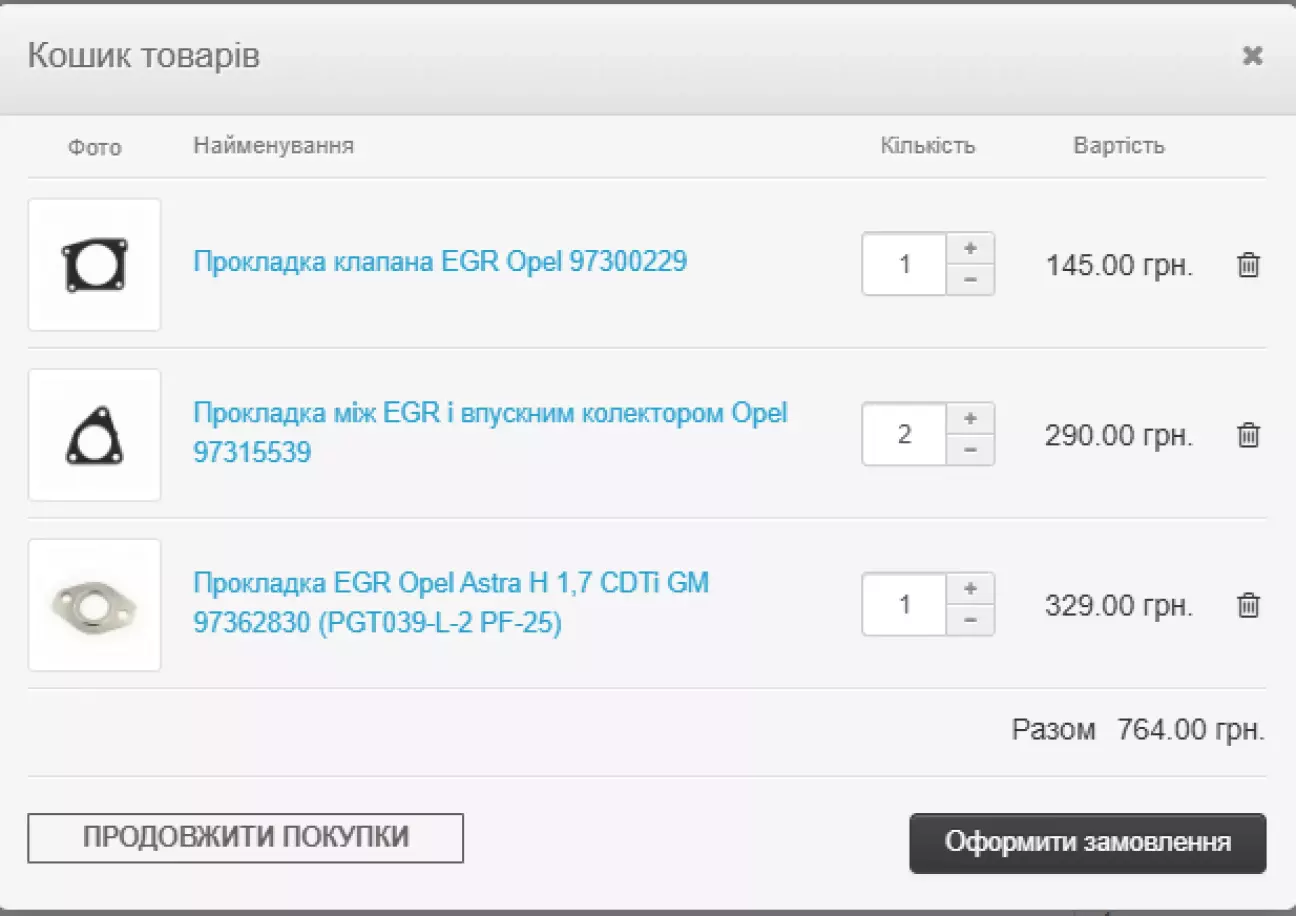Remove the 97315539 gasket using trash icon
This screenshot has height=916, width=1296.
[1248, 435]
